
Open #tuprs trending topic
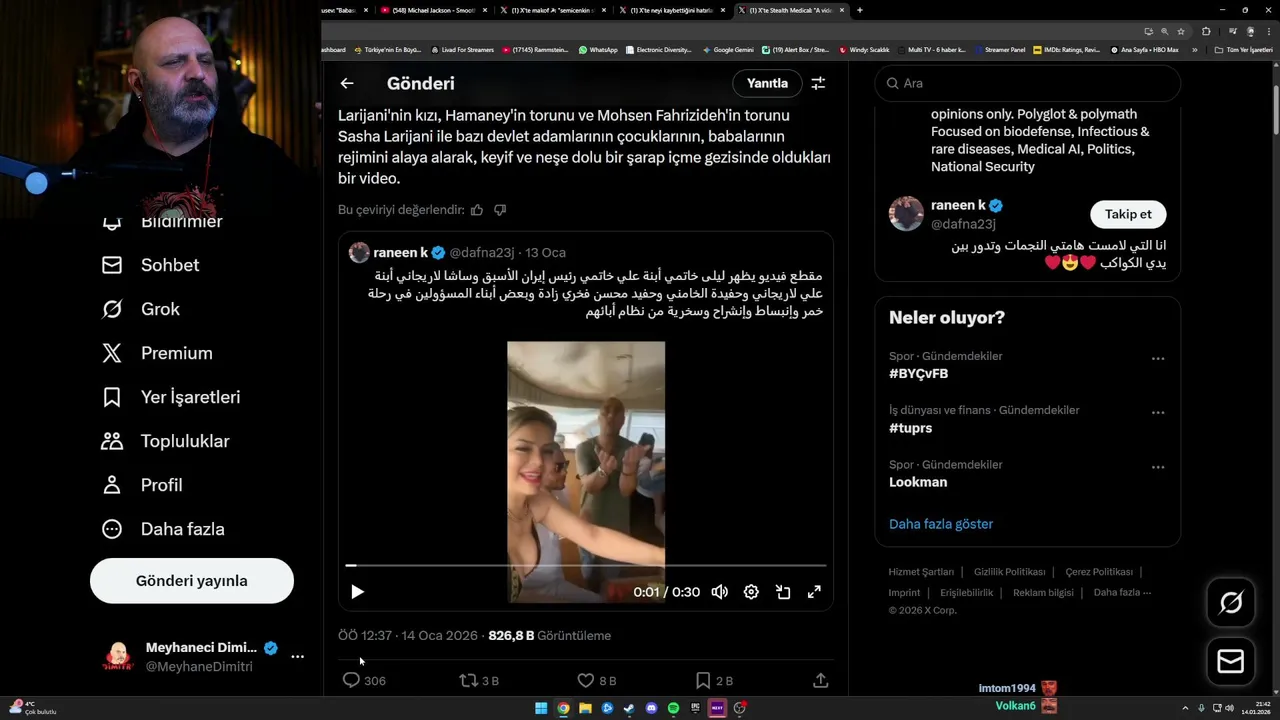click(x=910, y=428)
